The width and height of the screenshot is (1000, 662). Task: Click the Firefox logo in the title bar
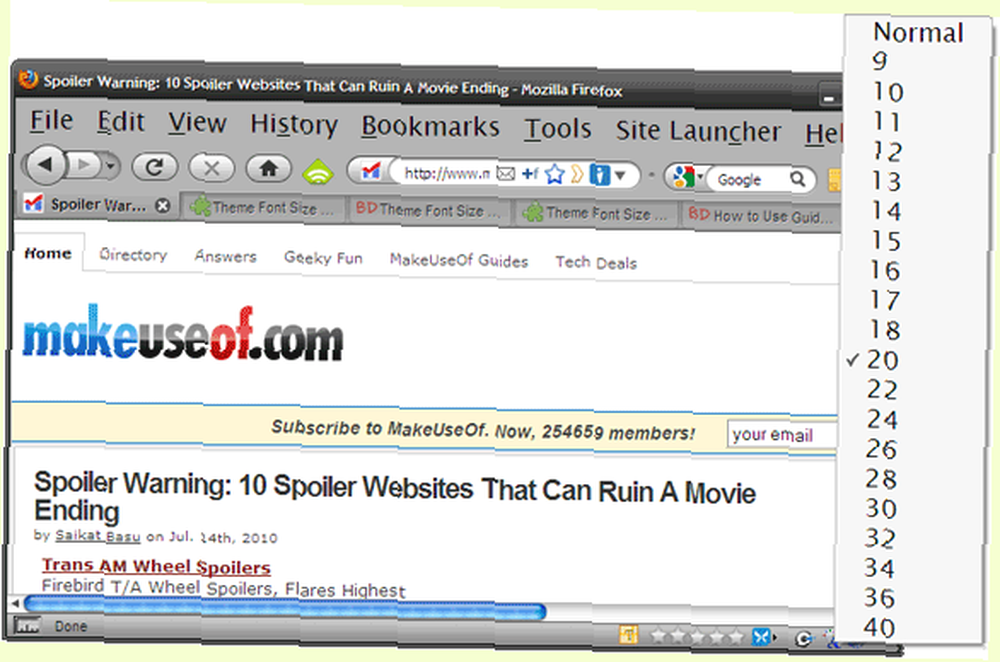[x=28, y=80]
